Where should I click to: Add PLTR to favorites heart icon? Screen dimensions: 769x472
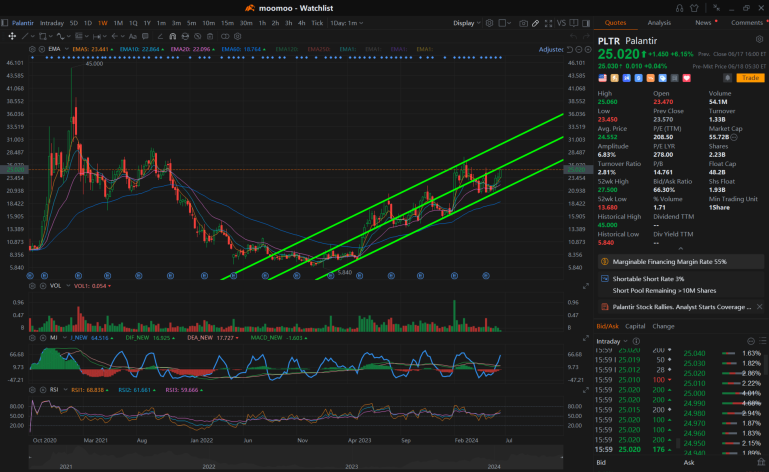coord(687,78)
